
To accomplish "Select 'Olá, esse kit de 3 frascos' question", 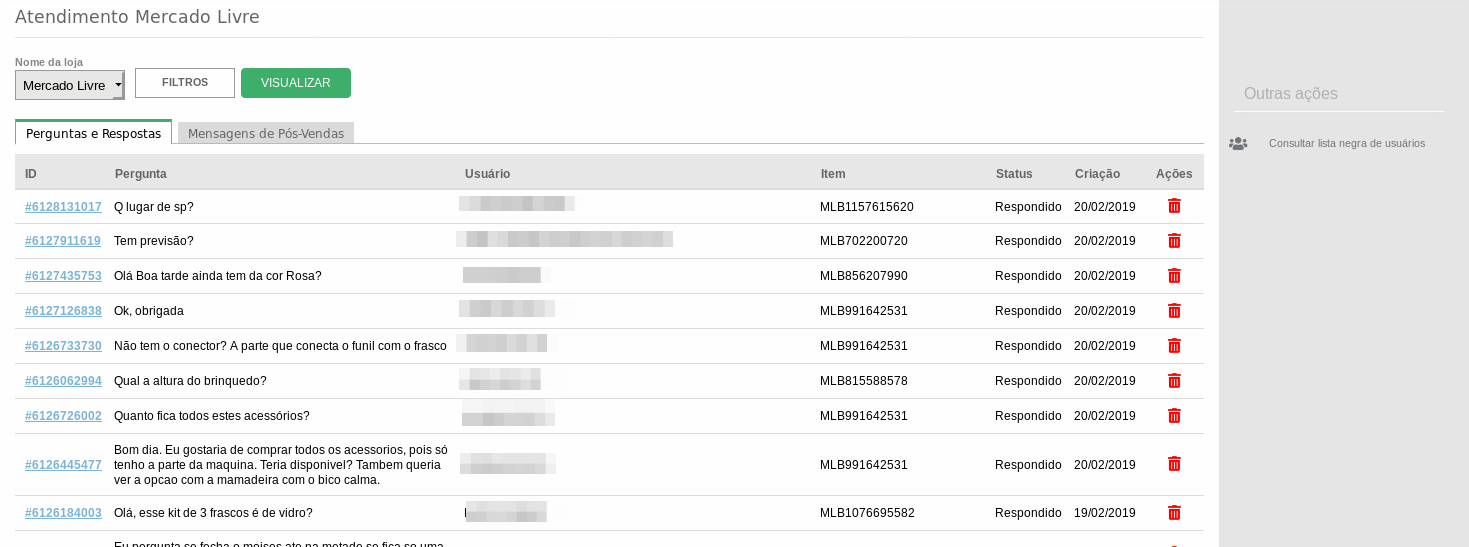I will 213,513.
